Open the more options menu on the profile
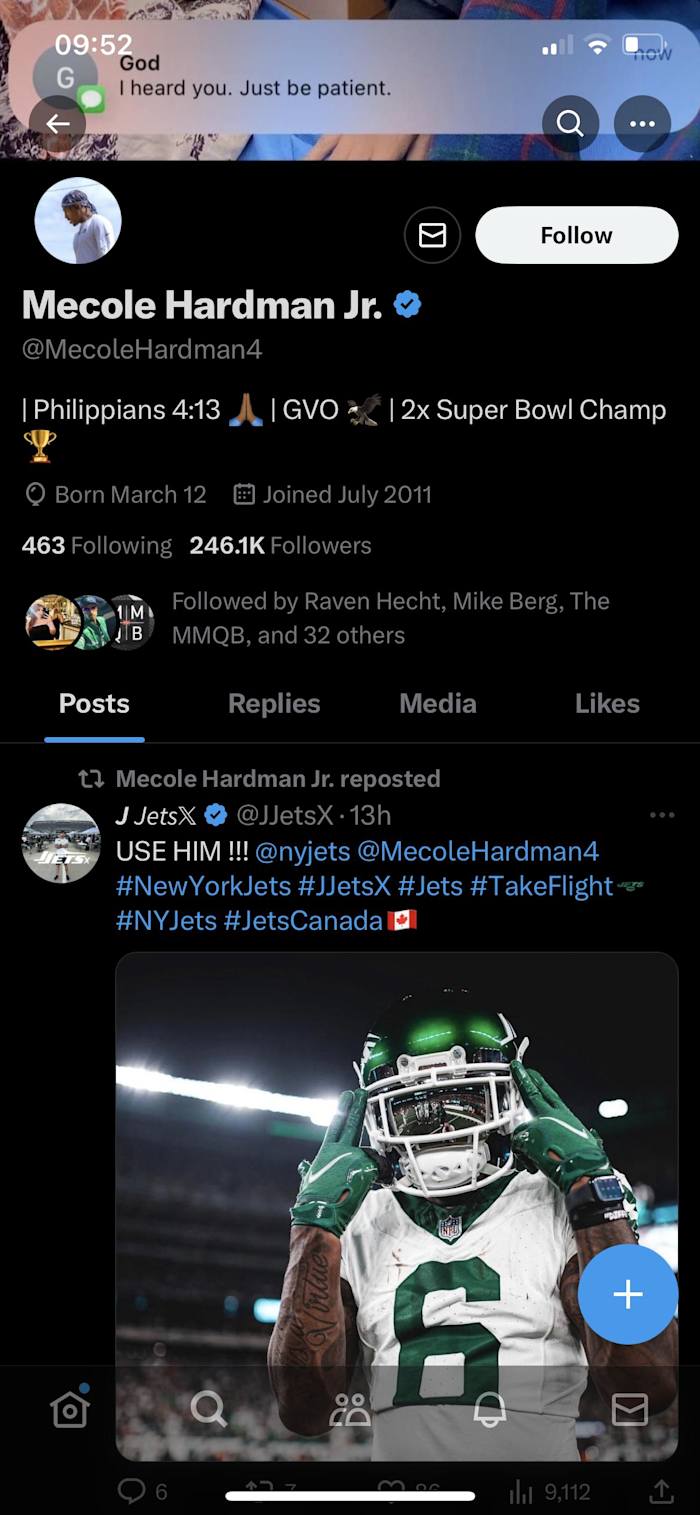The width and height of the screenshot is (700, 1515). [643, 124]
